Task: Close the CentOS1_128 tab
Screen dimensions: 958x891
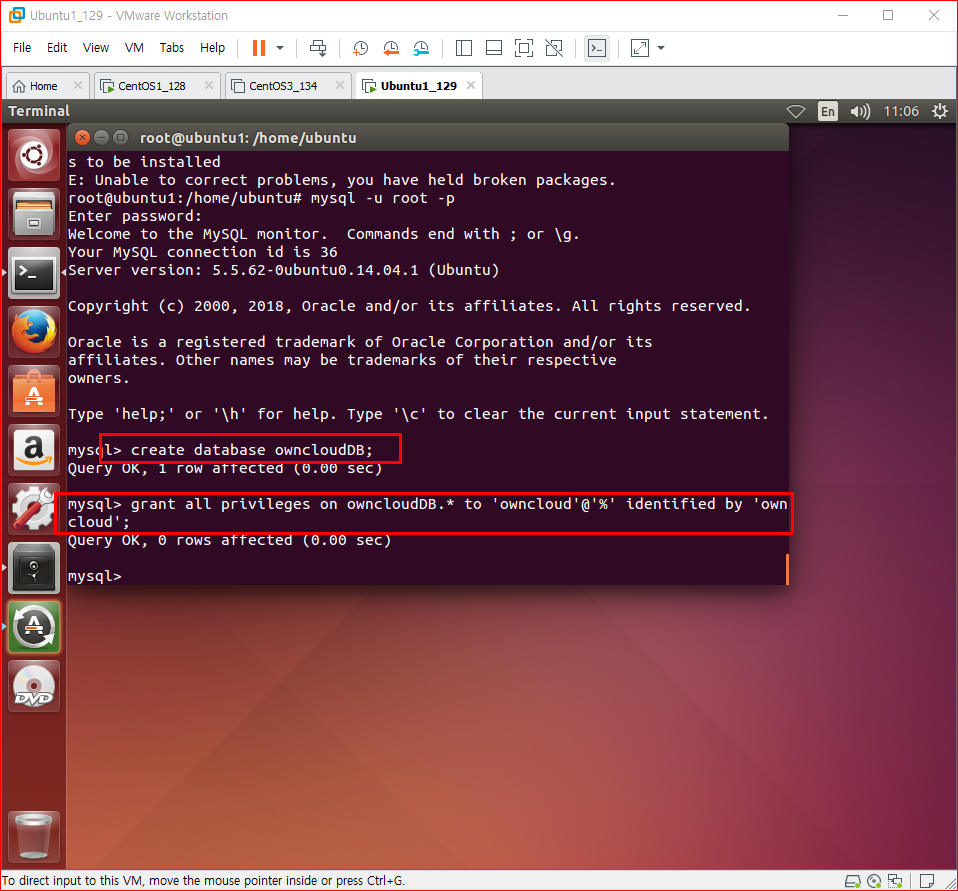Action: pyautogui.click(x=209, y=86)
